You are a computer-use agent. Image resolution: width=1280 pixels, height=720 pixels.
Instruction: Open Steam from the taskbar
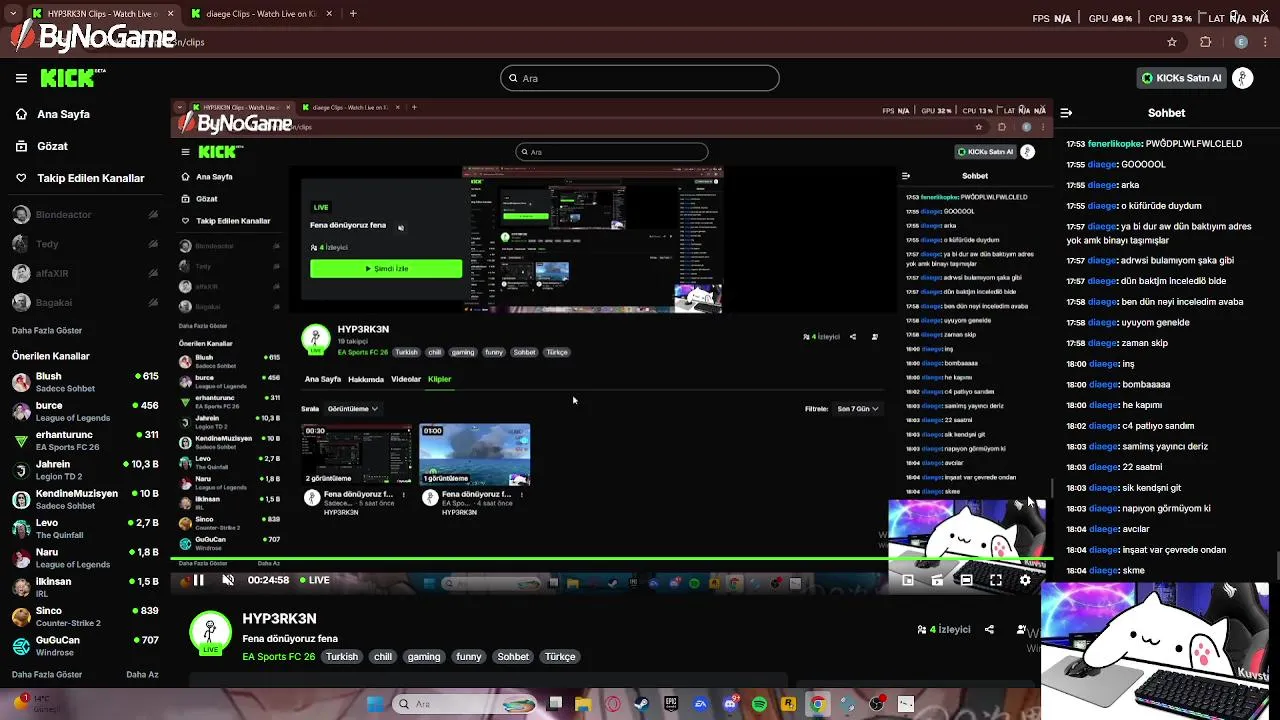(642, 704)
